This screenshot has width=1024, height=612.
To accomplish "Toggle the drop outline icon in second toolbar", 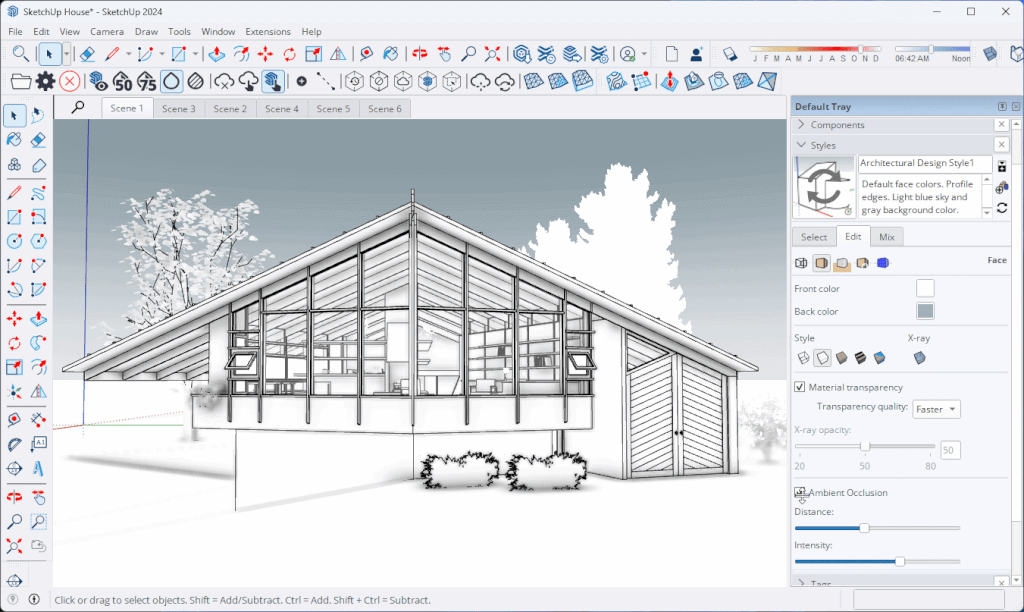I will [171, 82].
